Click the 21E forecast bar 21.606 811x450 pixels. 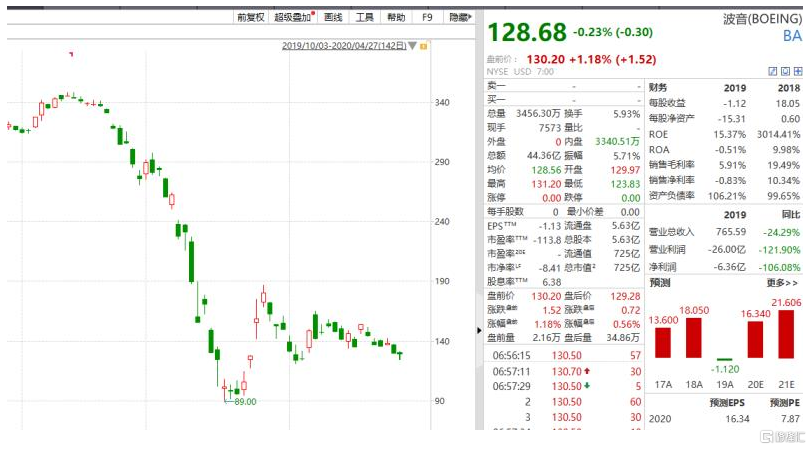click(785, 334)
